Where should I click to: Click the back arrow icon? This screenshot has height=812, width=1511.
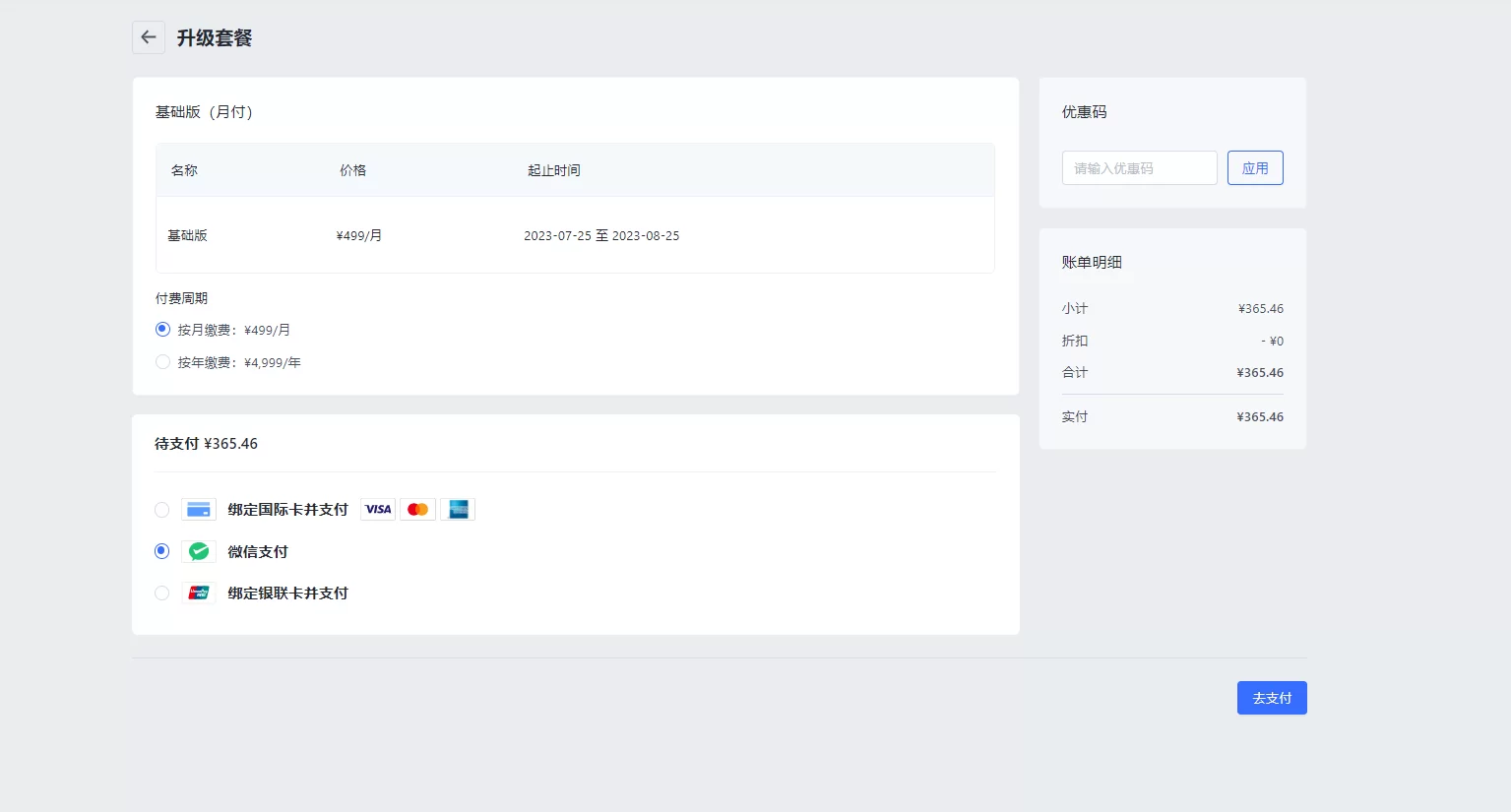point(149,37)
